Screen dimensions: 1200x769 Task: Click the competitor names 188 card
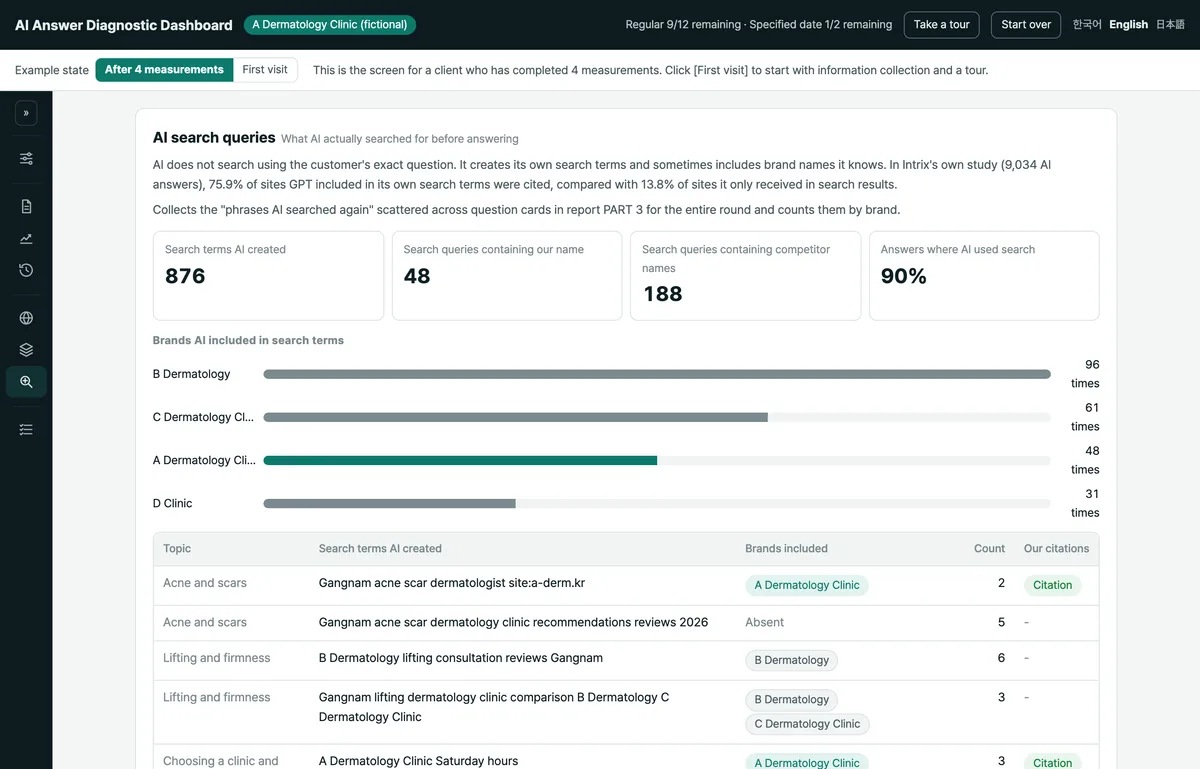(745, 276)
